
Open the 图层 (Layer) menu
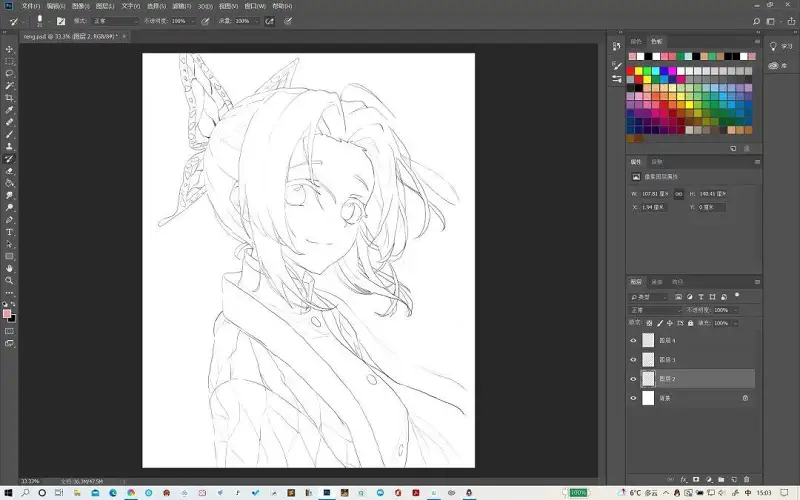click(105, 6)
